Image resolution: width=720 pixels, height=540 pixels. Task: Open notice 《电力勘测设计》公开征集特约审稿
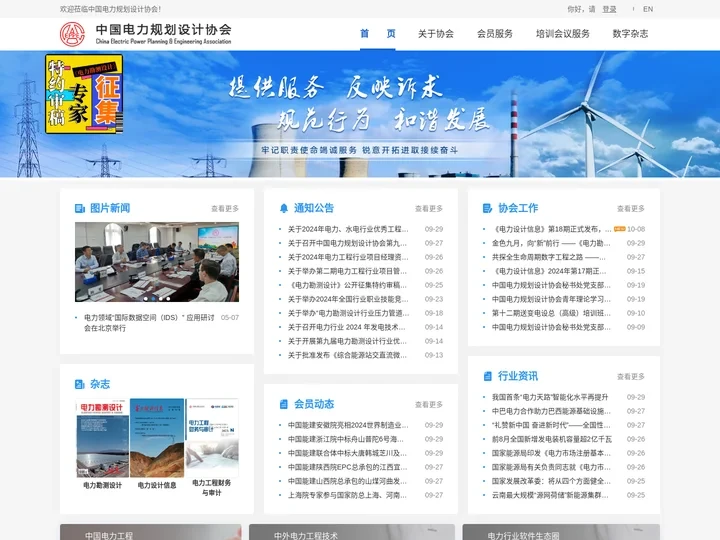pos(347,285)
